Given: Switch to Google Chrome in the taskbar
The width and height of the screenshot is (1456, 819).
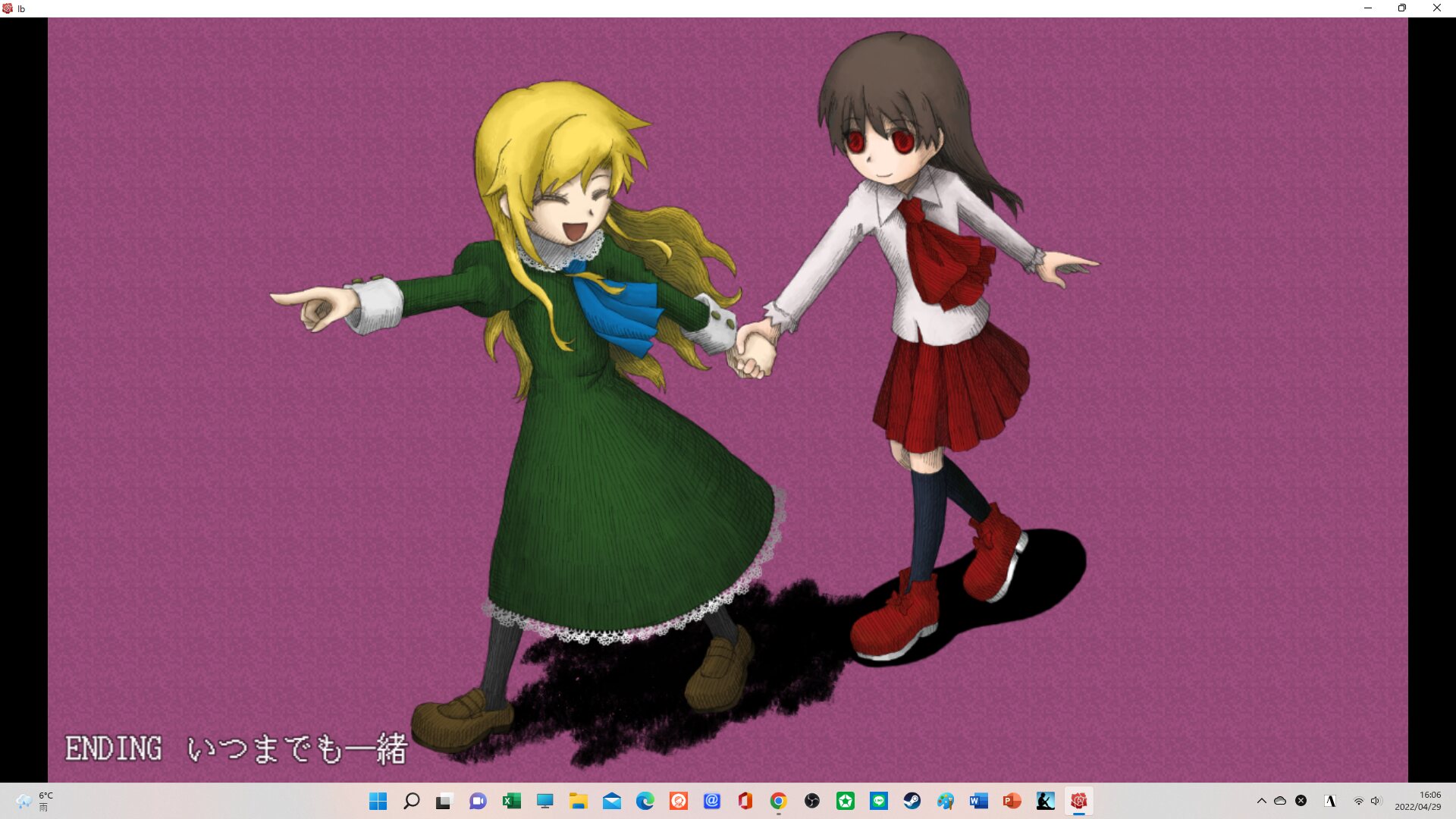Looking at the screenshot, I should pos(778,801).
